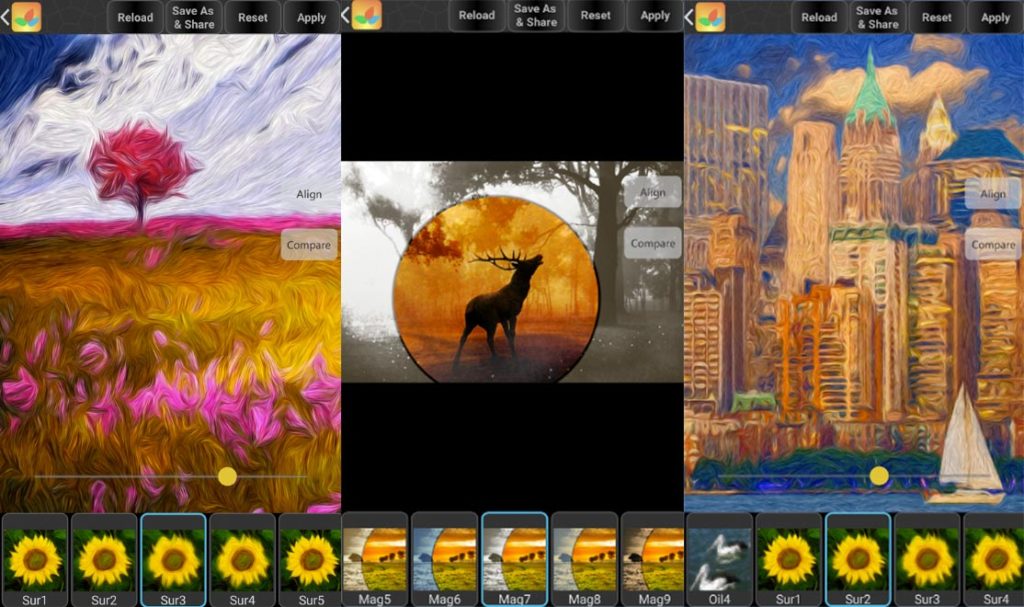
Task: Click Reload in right screen
Action: tap(819, 18)
